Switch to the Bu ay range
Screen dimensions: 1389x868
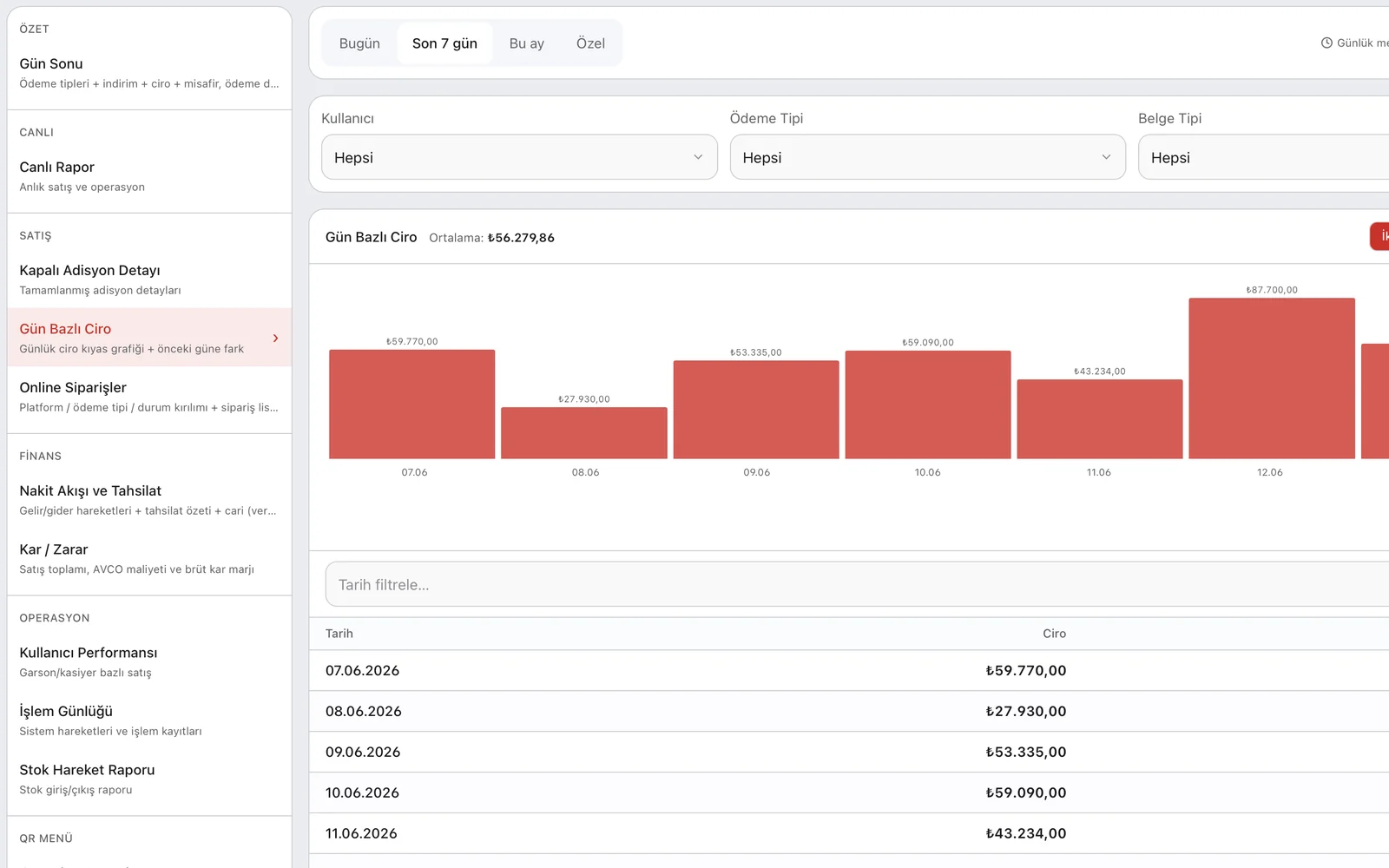[527, 43]
